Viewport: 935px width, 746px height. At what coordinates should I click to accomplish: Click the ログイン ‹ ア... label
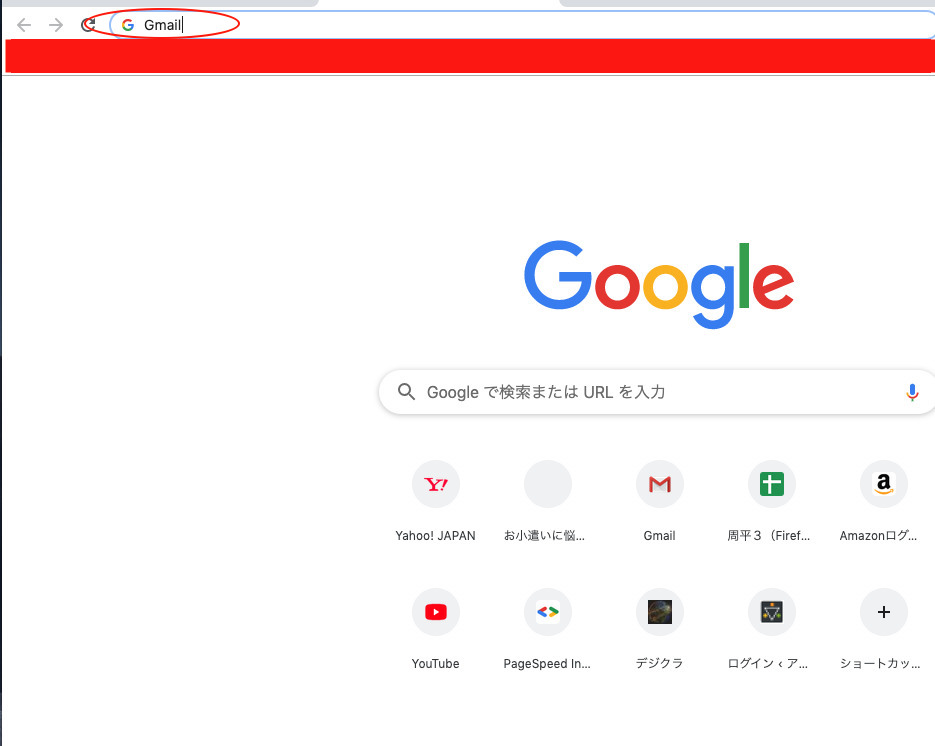click(x=768, y=664)
